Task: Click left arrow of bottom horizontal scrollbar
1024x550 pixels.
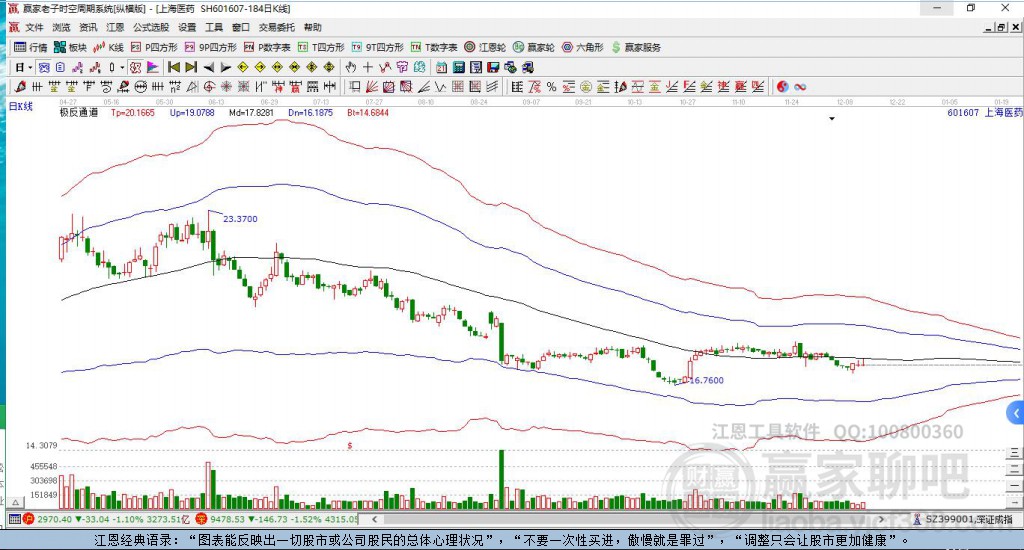Action: pyautogui.click(x=374, y=519)
